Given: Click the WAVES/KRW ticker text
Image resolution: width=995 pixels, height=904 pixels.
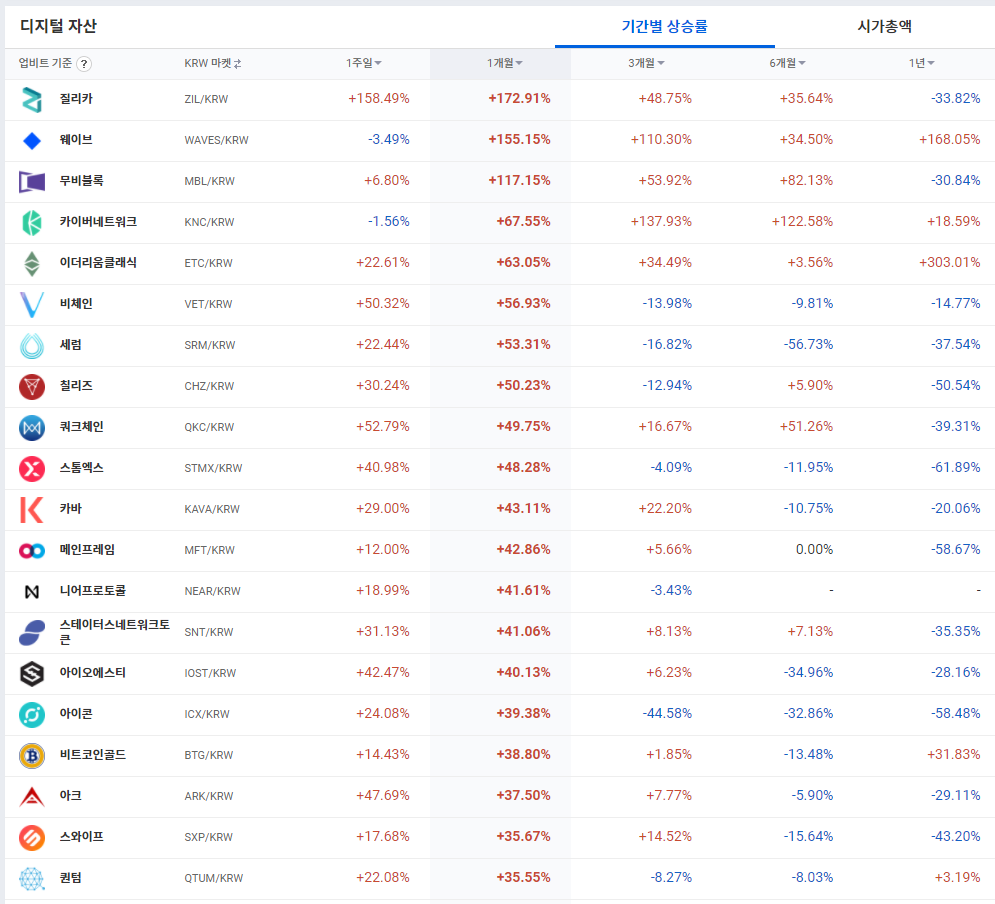Looking at the screenshot, I should tap(216, 140).
